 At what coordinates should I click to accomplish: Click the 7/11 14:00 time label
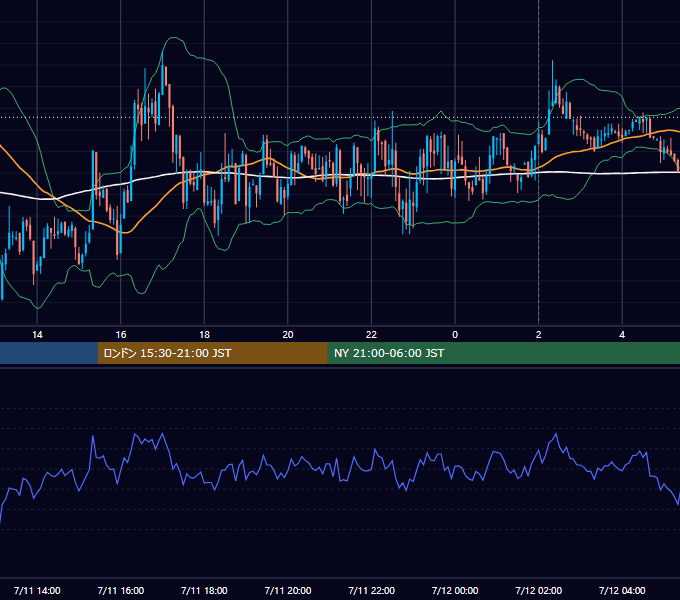point(37,590)
